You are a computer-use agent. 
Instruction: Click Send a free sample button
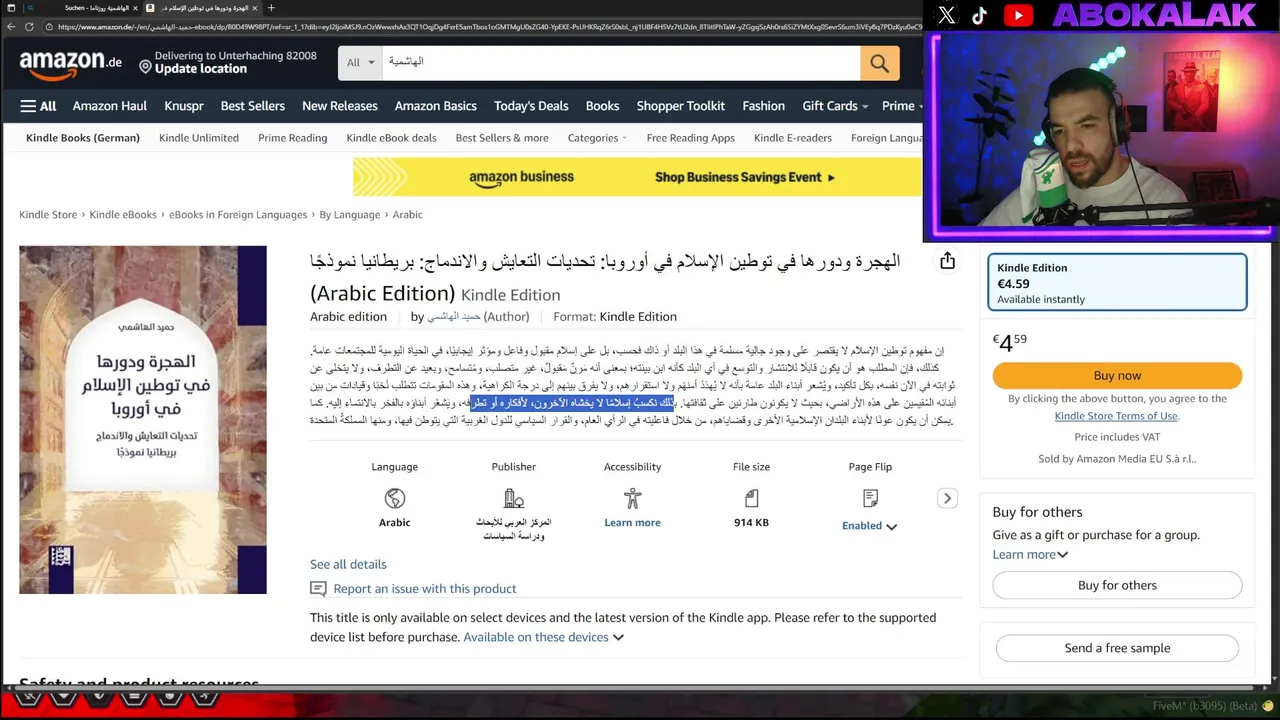1117,648
